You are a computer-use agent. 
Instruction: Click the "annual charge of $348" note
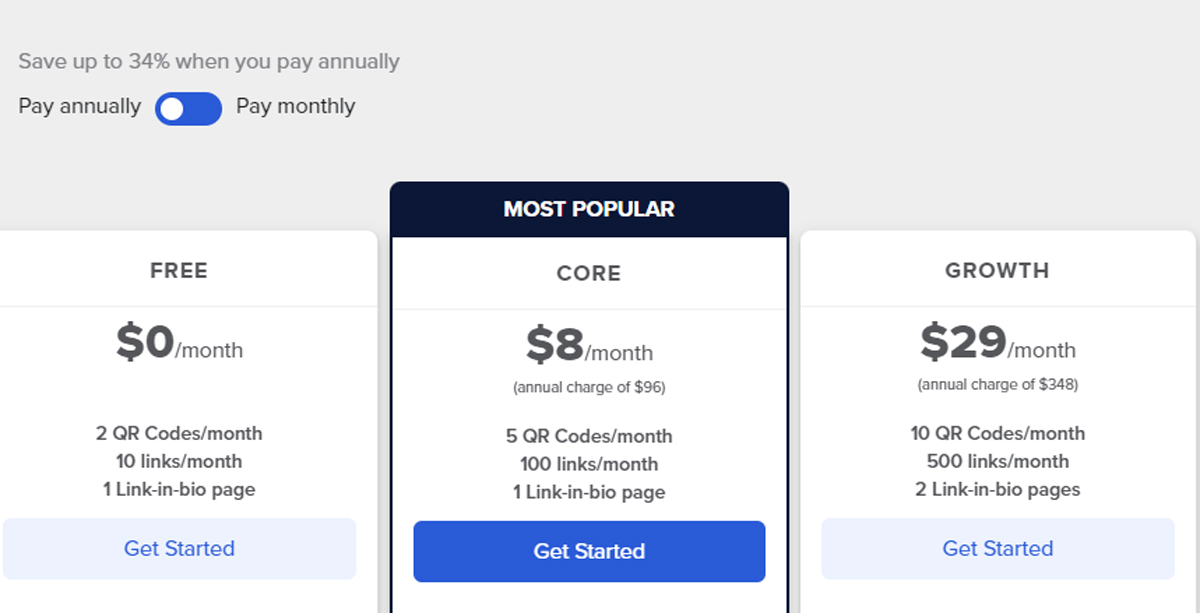(x=997, y=384)
